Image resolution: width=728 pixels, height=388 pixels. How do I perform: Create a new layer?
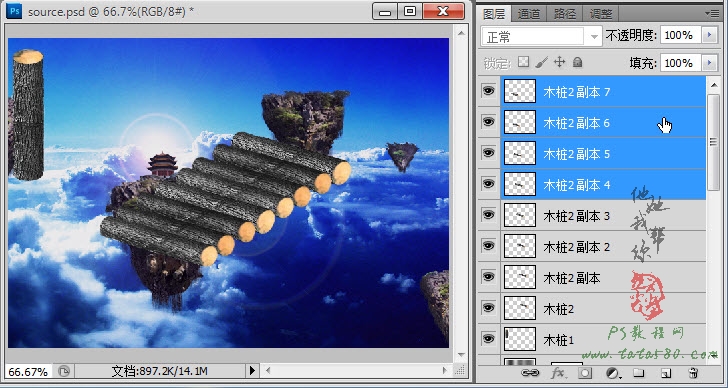click(x=666, y=373)
